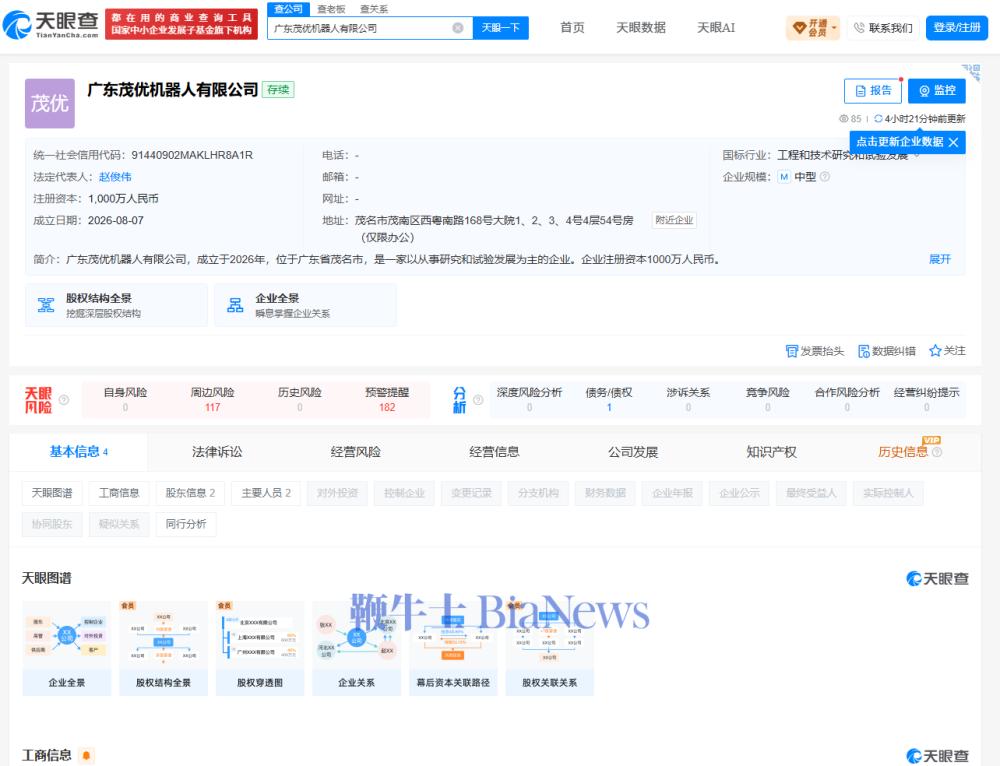
Task: Open the 股权结构全景 card
Action: tap(116, 305)
